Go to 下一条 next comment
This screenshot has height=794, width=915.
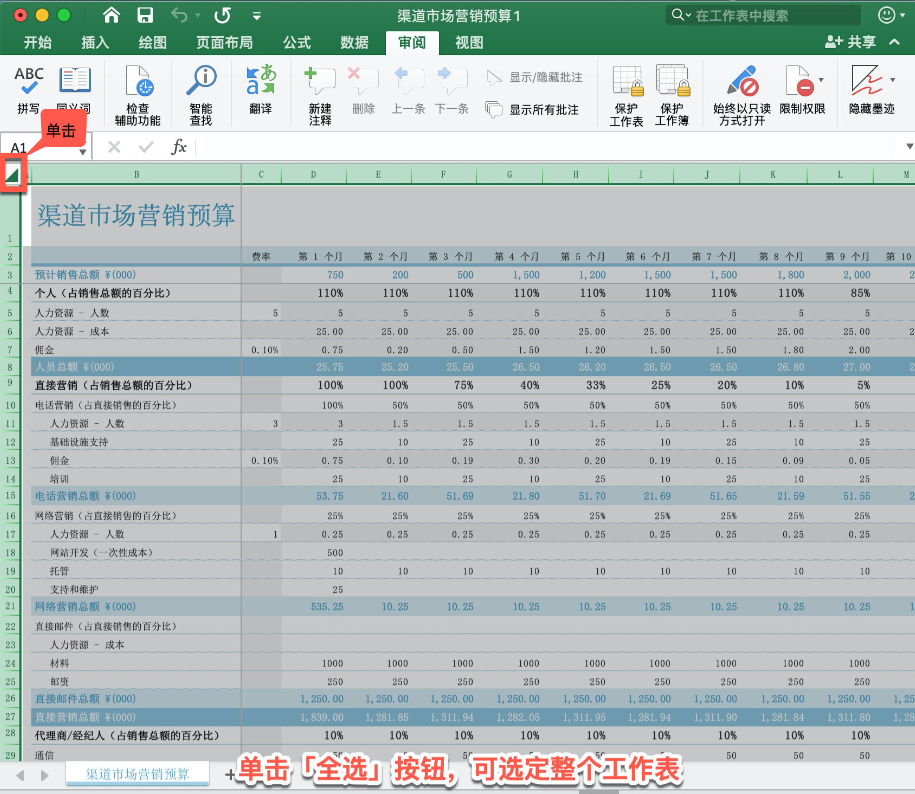tap(452, 90)
